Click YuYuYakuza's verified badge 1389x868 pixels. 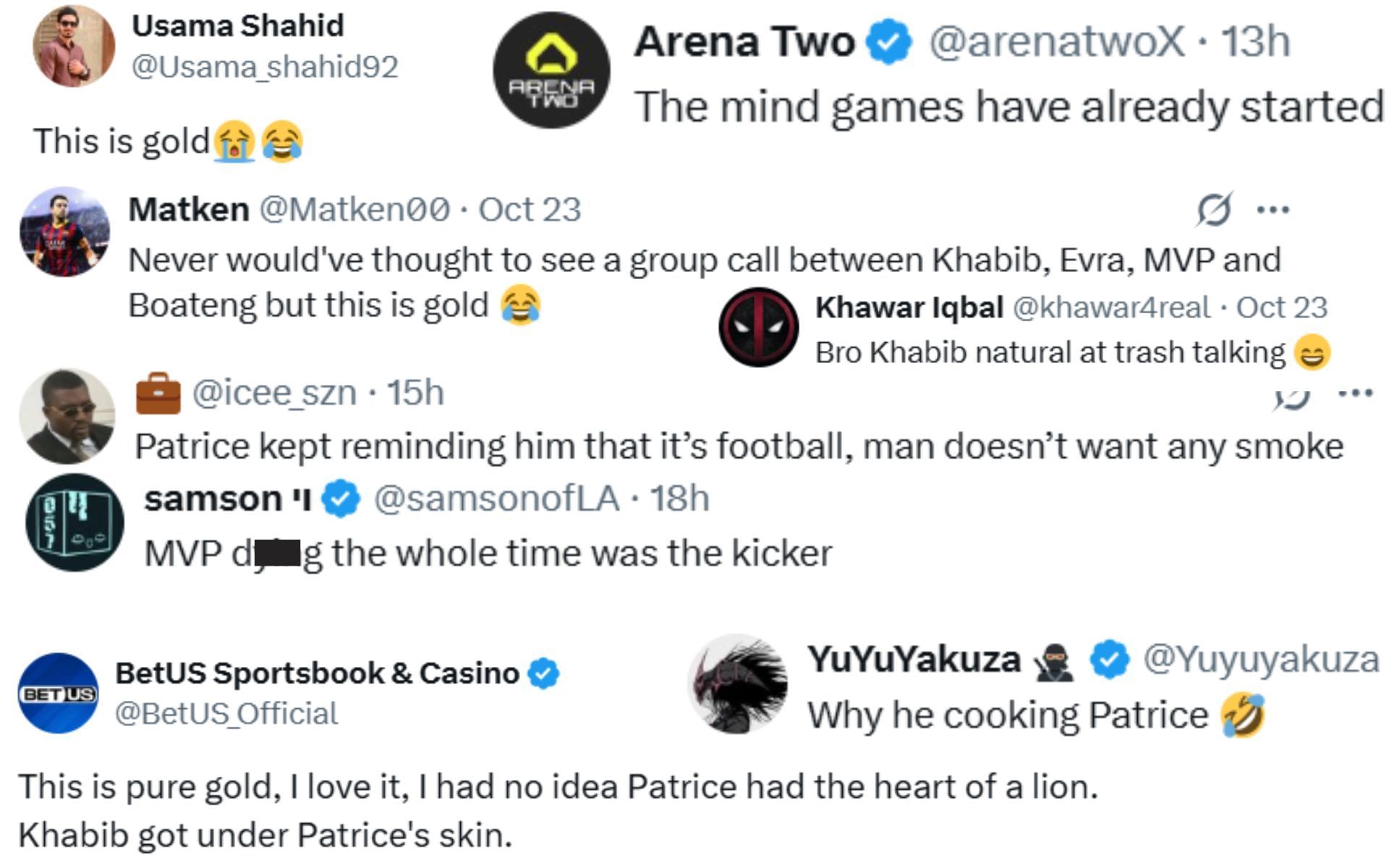[x=1110, y=660]
